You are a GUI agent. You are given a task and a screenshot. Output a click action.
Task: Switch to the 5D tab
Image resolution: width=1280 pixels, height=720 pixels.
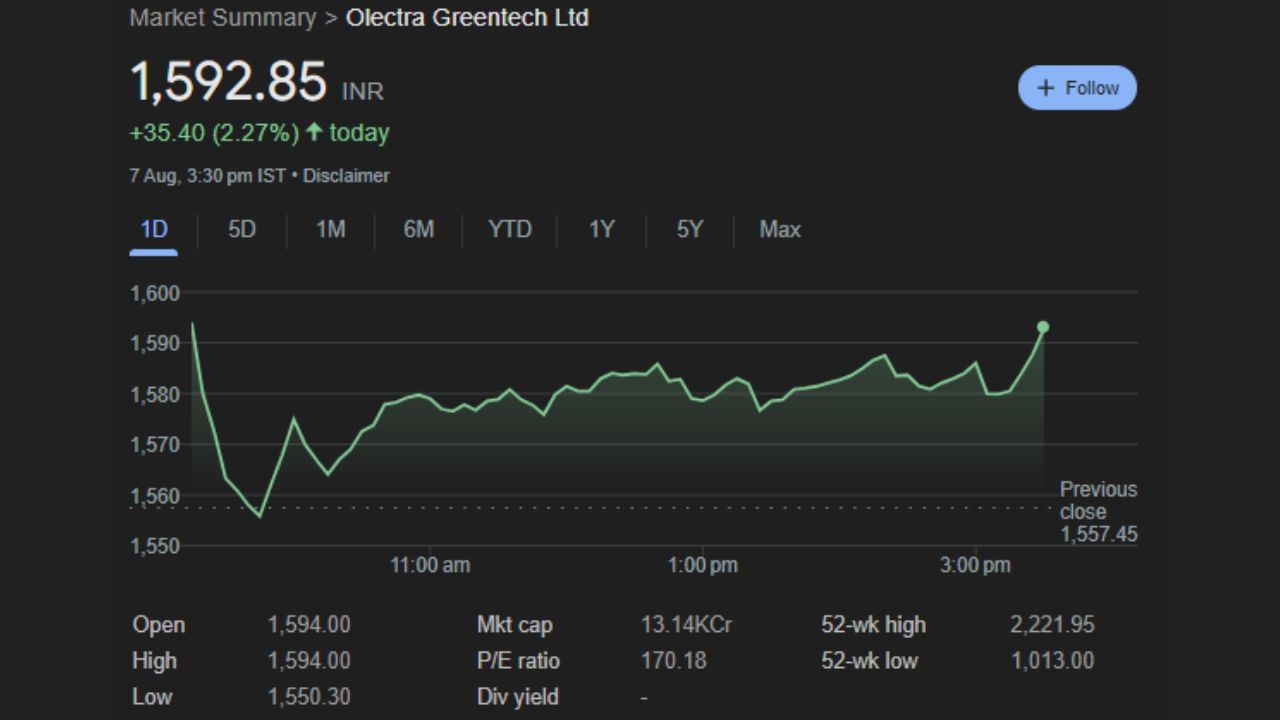pos(242,230)
